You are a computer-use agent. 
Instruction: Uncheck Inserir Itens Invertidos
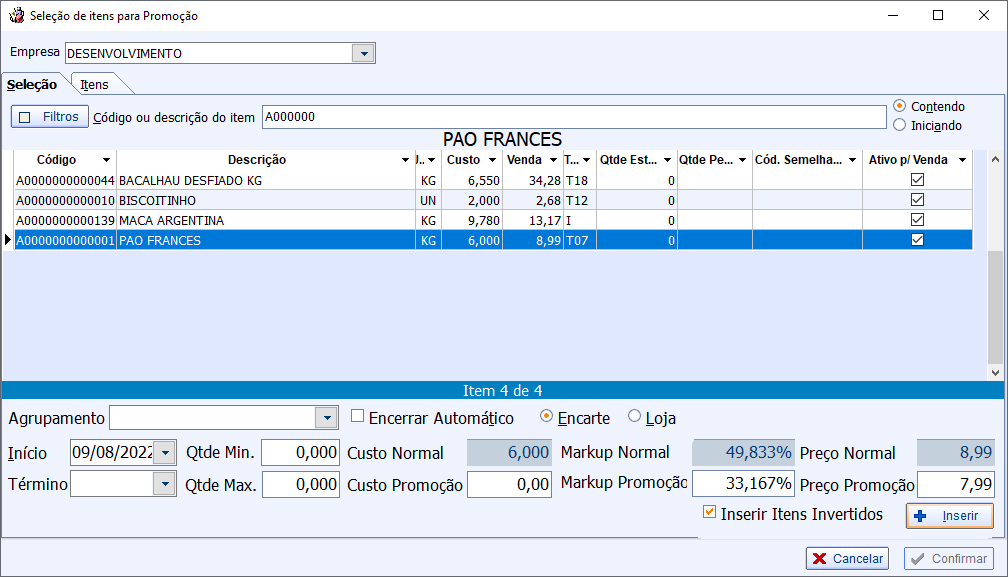click(710, 513)
